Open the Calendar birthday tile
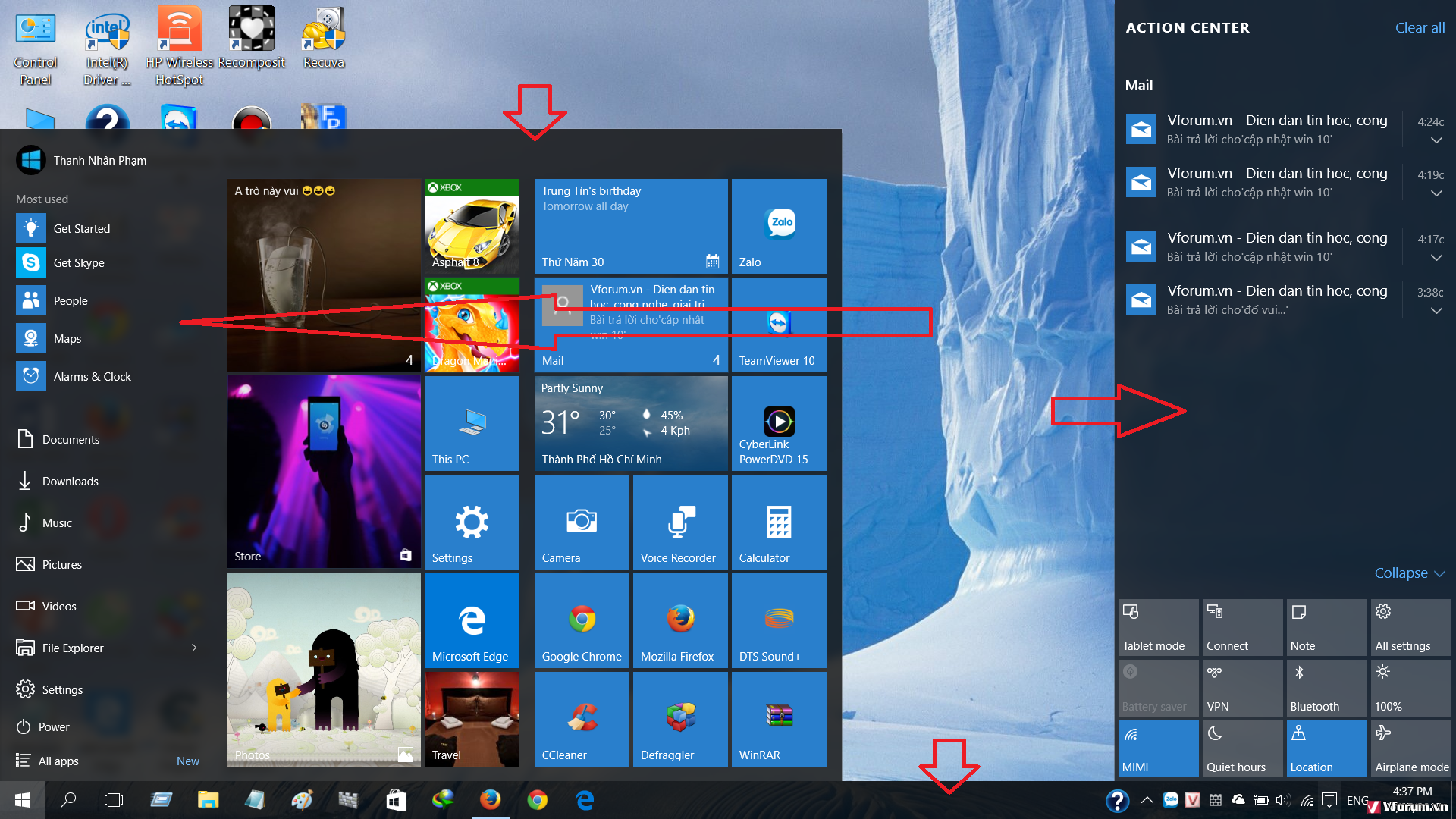1456x819 pixels. [x=631, y=226]
